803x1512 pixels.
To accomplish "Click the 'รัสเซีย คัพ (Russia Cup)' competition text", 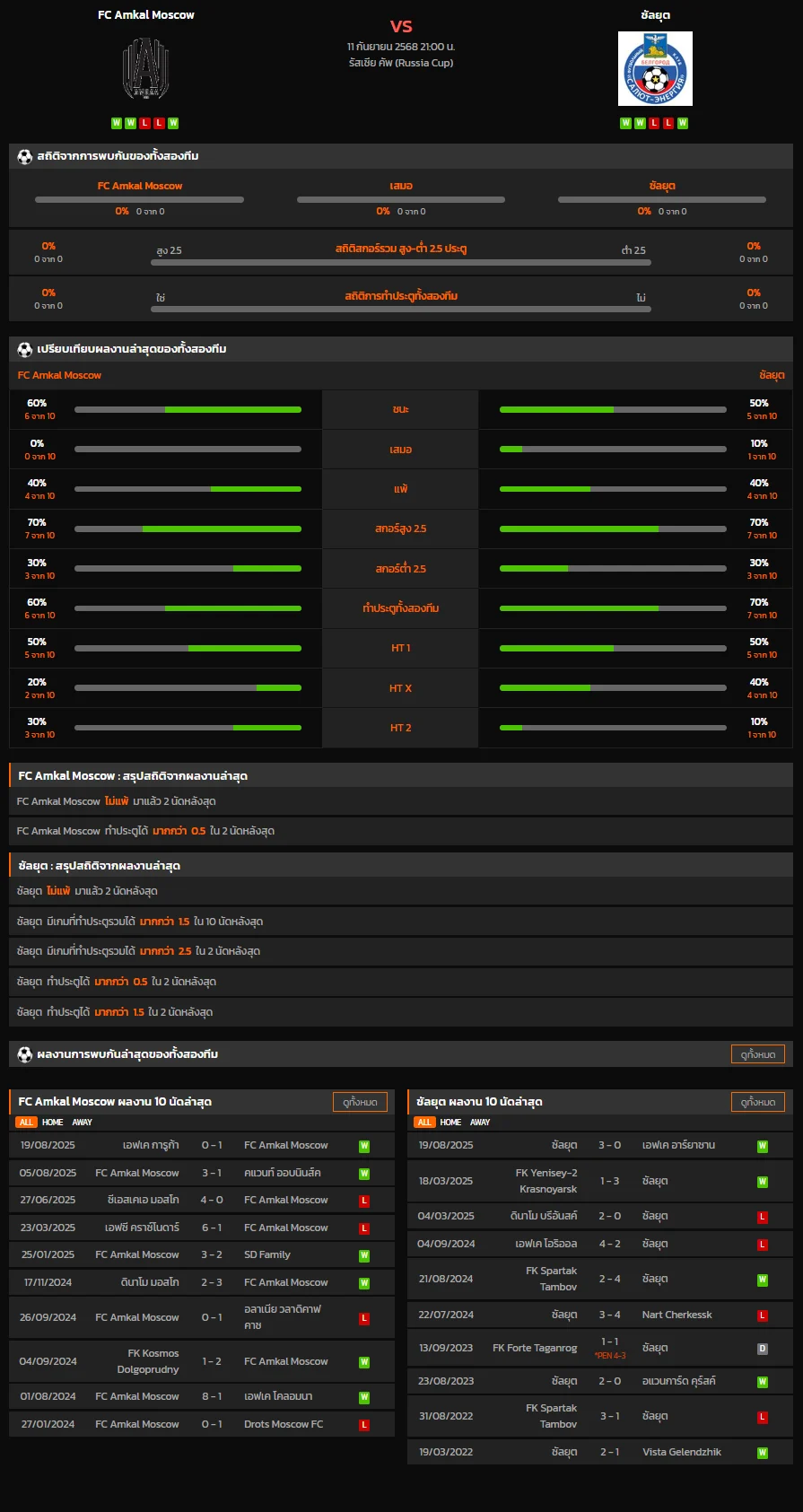I will [401, 63].
